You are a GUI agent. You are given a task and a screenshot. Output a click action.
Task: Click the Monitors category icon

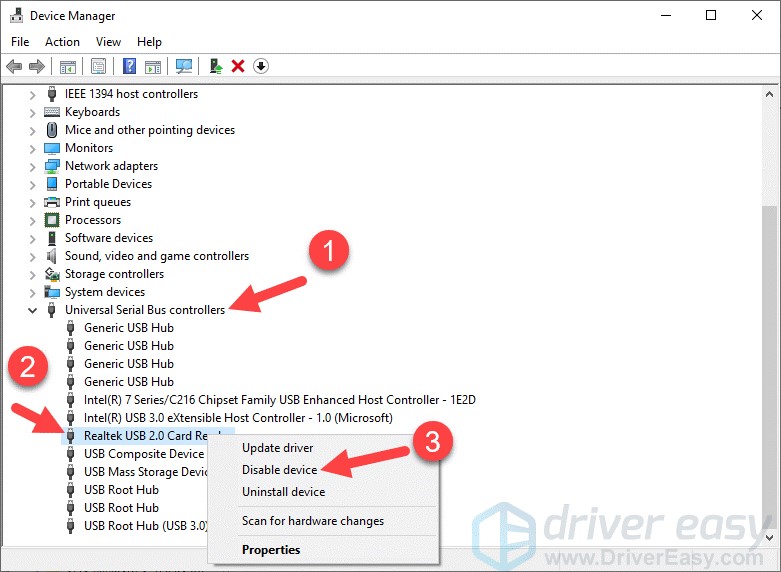click(x=52, y=148)
